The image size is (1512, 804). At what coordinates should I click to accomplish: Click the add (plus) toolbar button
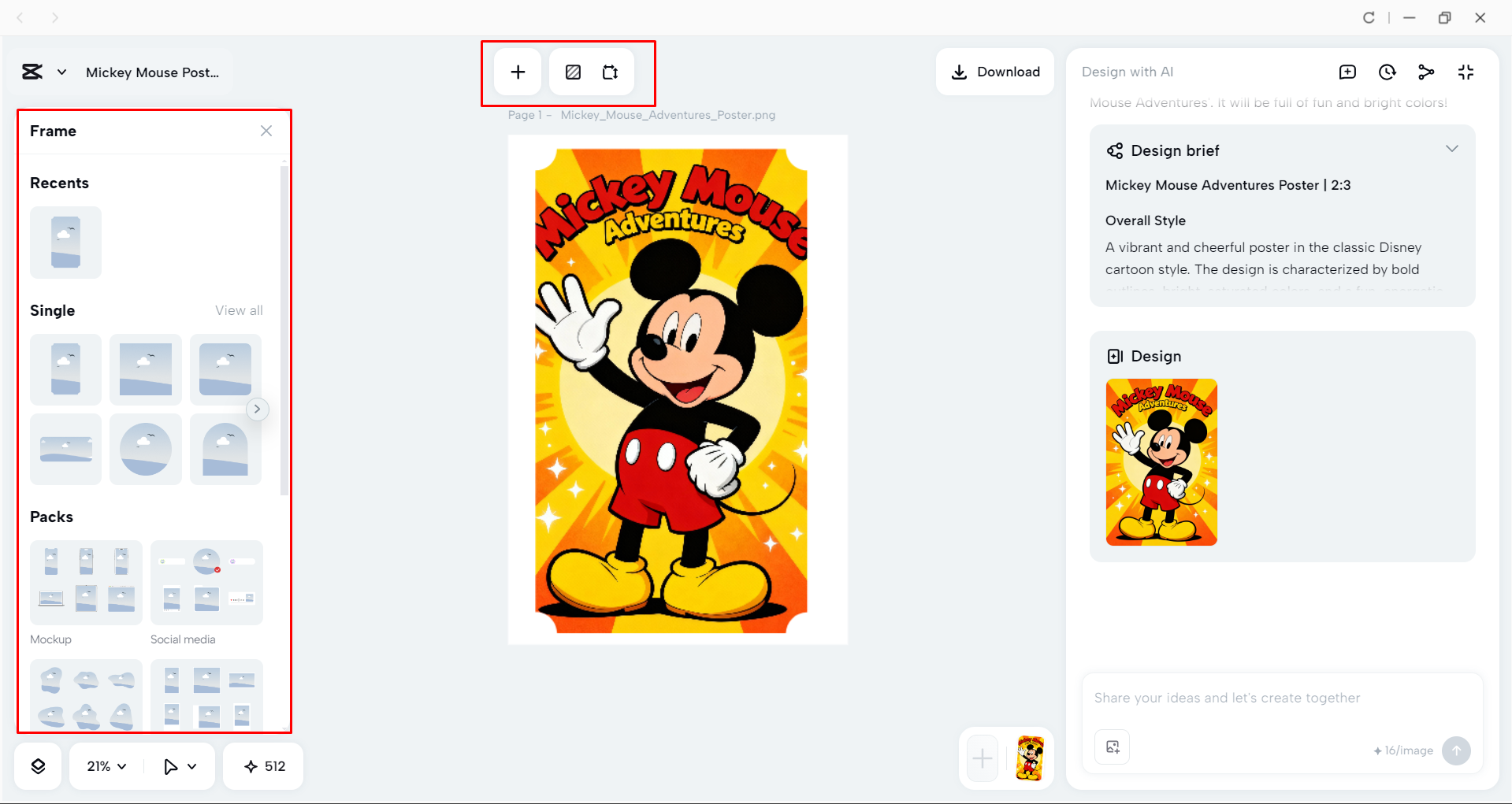pos(518,72)
